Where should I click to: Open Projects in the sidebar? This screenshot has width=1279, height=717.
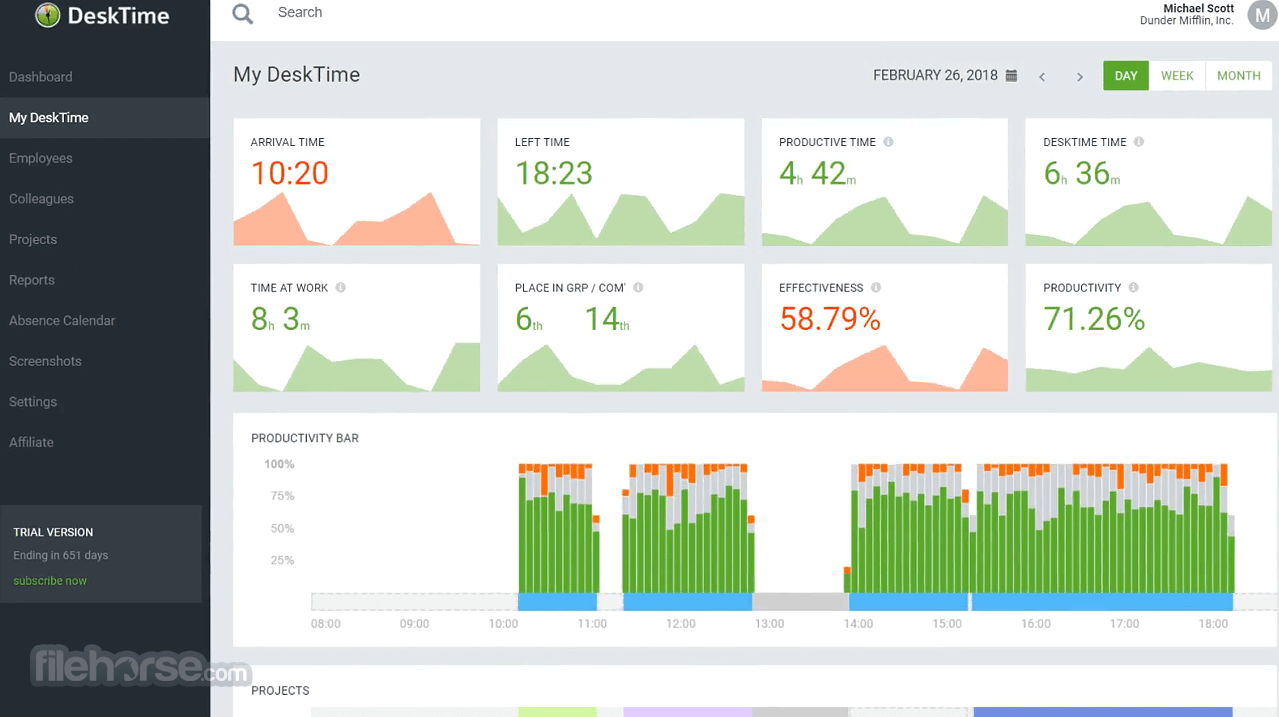point(33,240)
